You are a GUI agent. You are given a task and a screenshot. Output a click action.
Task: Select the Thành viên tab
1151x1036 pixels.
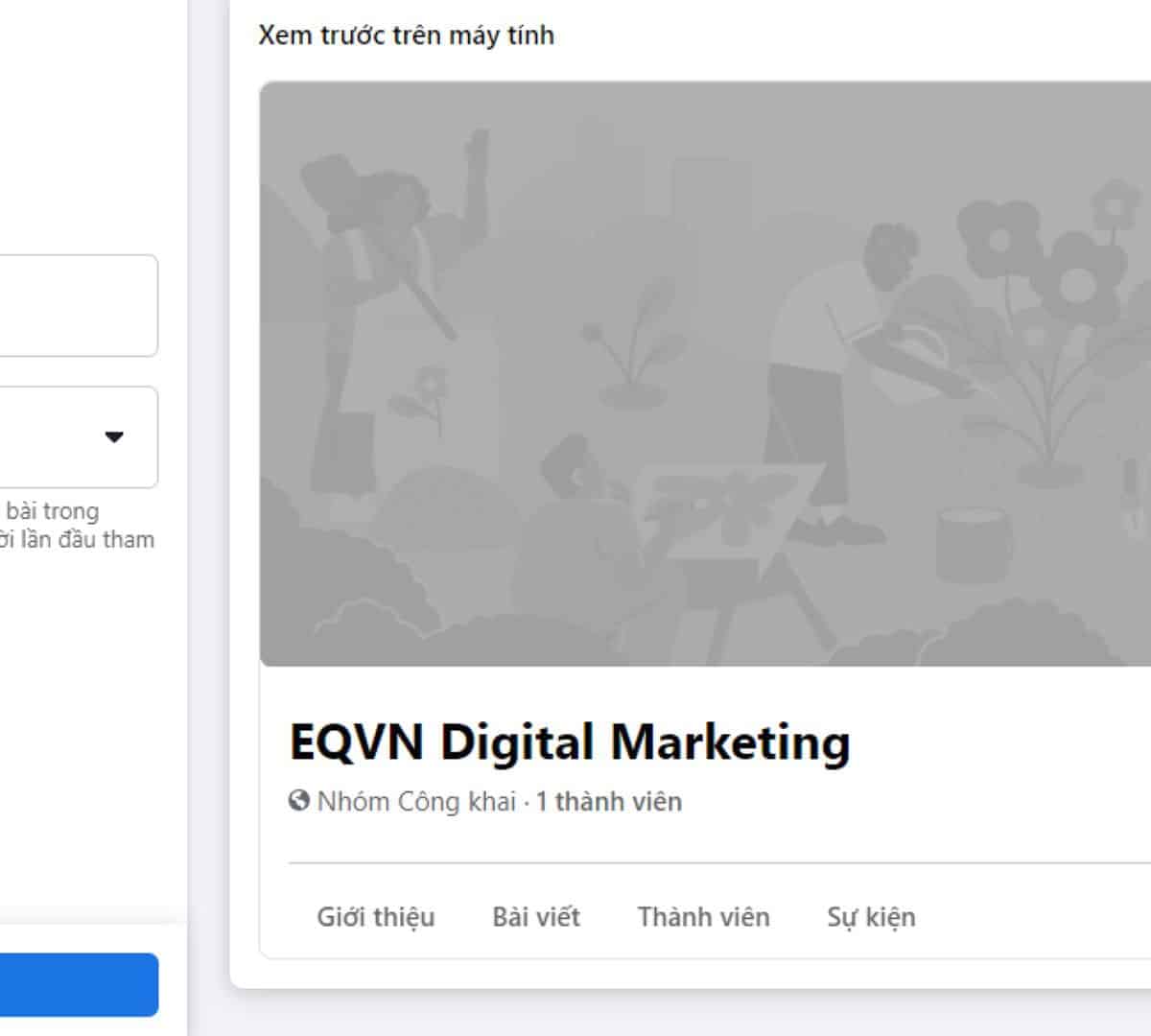click(704, 917)
